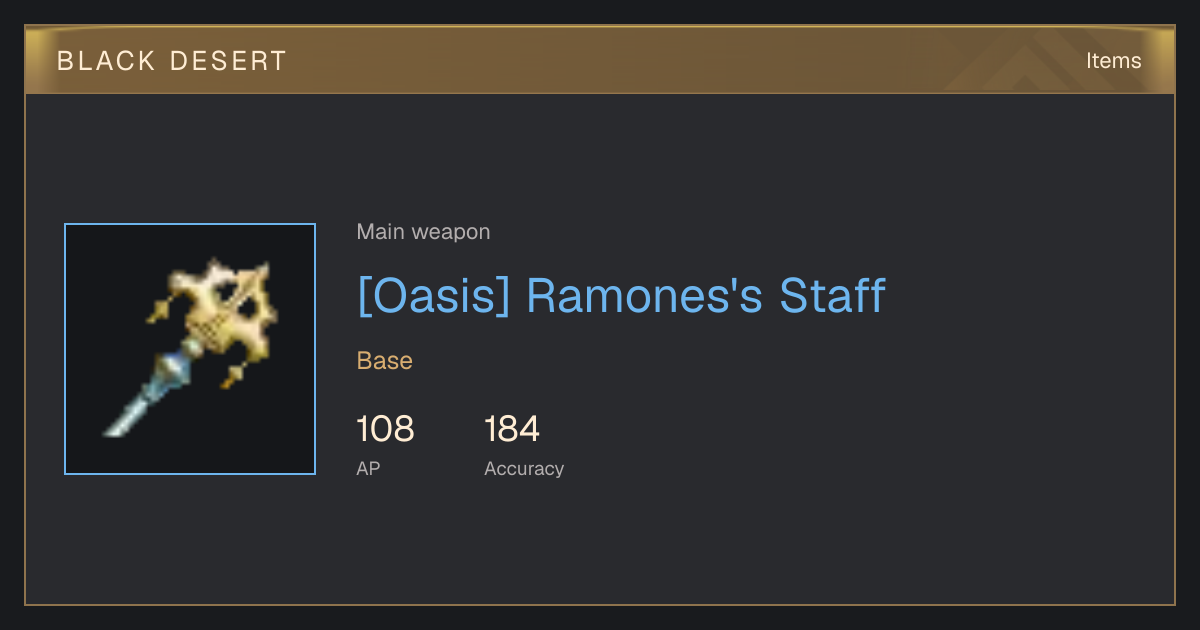Viewport: 1200px width, 630px height.
Task: Click the word DESERT in header
Action: point(228,61)
